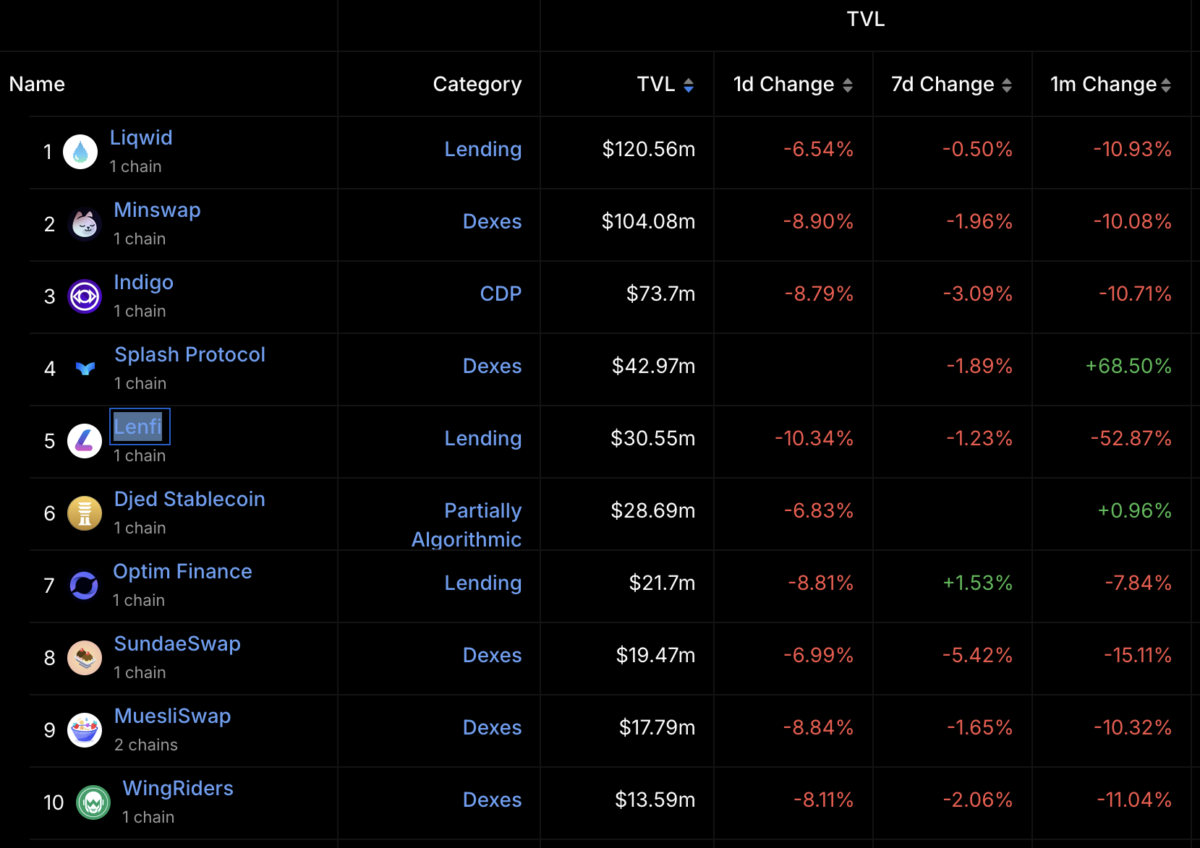Screen dimensions: 1200x848
Task: Open the Partially Algorithmic category link
Action: [467, 525]
